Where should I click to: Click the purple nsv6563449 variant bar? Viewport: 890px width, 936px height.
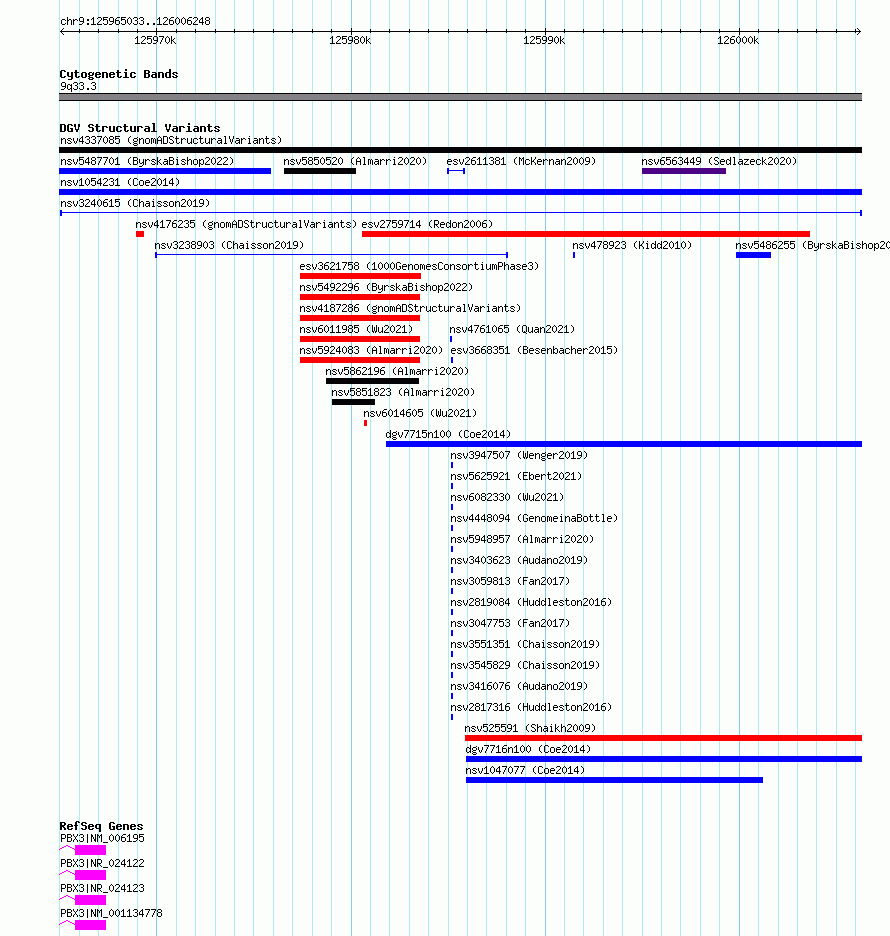684,171
